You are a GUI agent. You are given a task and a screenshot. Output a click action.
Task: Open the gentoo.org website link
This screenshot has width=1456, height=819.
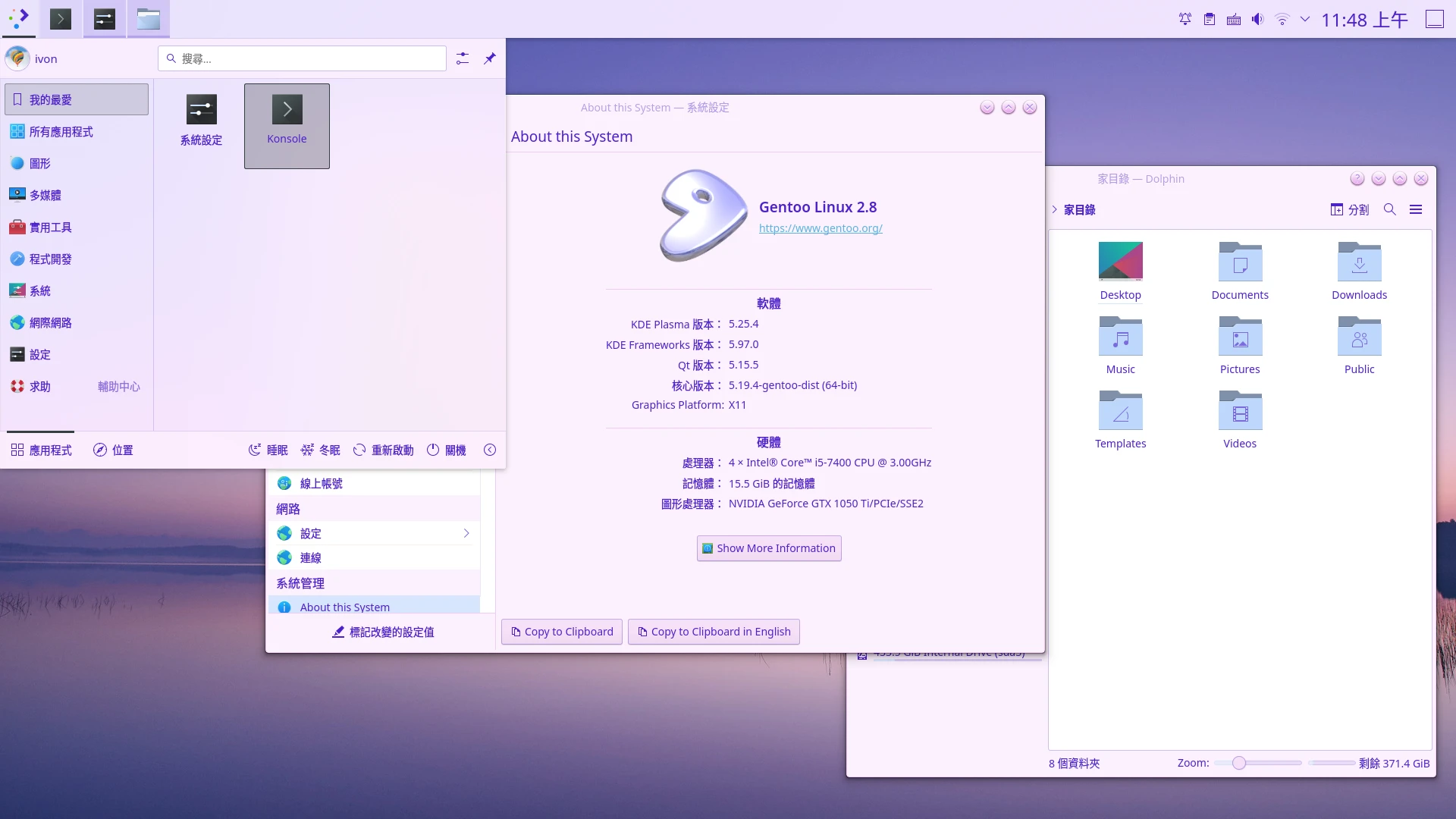[x=821, y=228]
